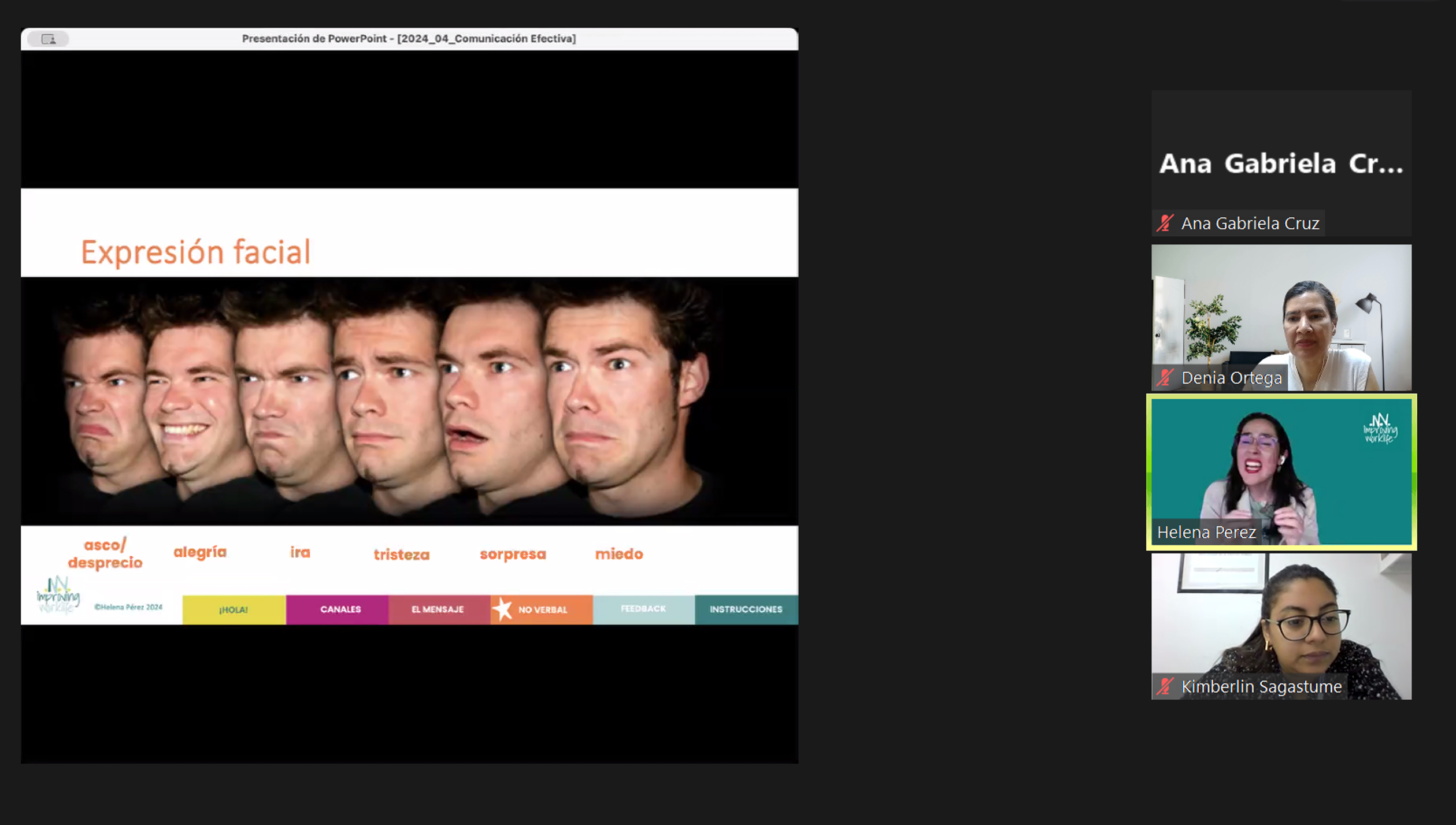Viewport: 1456px width, 825px height.
Task: Click the white star icon beside NO VERBAL
Action: tap(502, 609)
